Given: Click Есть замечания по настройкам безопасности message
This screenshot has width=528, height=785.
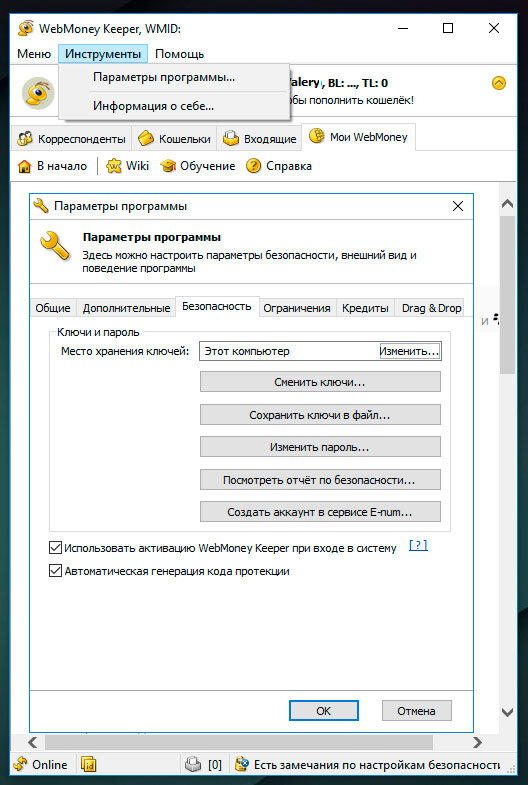Looking at the screenshot, I should click(377, 764).
